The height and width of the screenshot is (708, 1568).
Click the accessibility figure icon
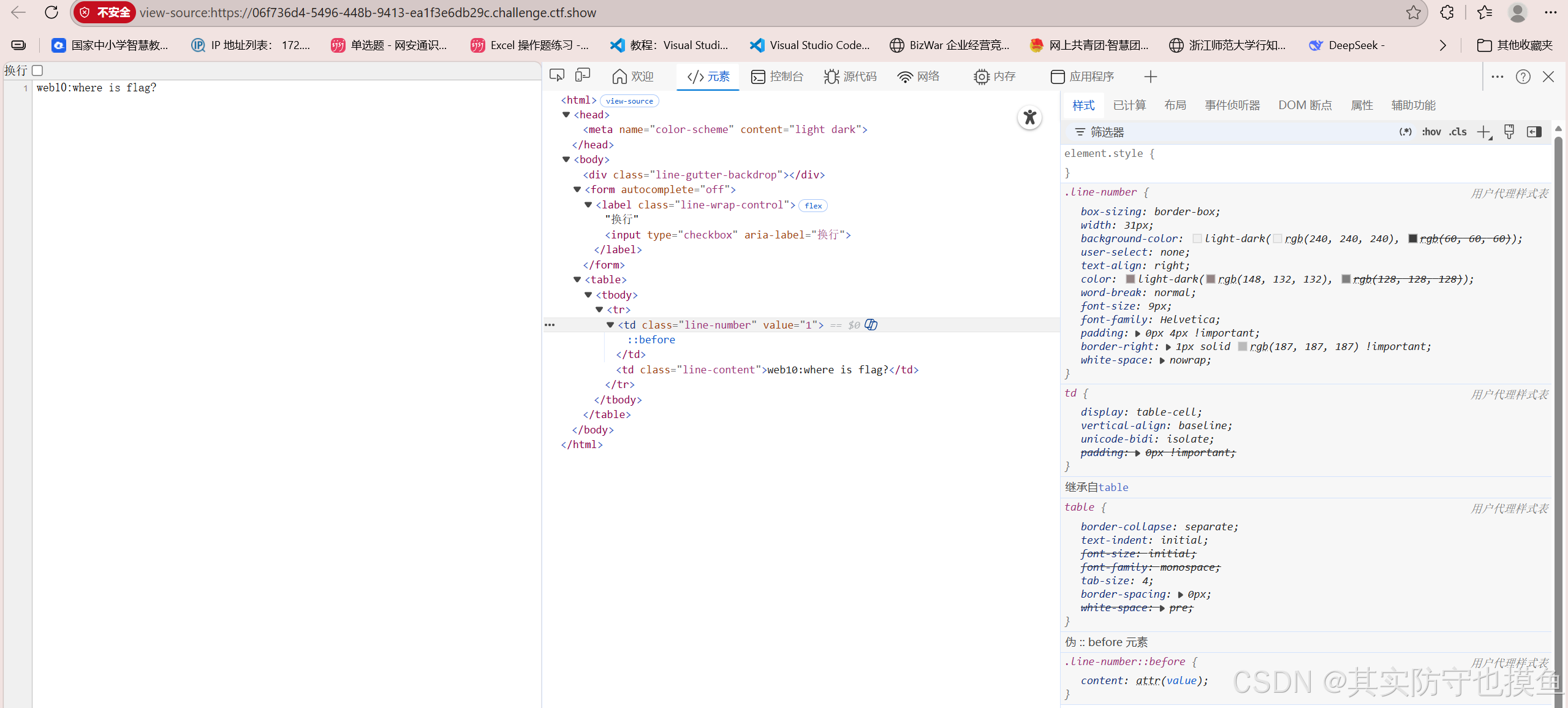pos(1029,117)
